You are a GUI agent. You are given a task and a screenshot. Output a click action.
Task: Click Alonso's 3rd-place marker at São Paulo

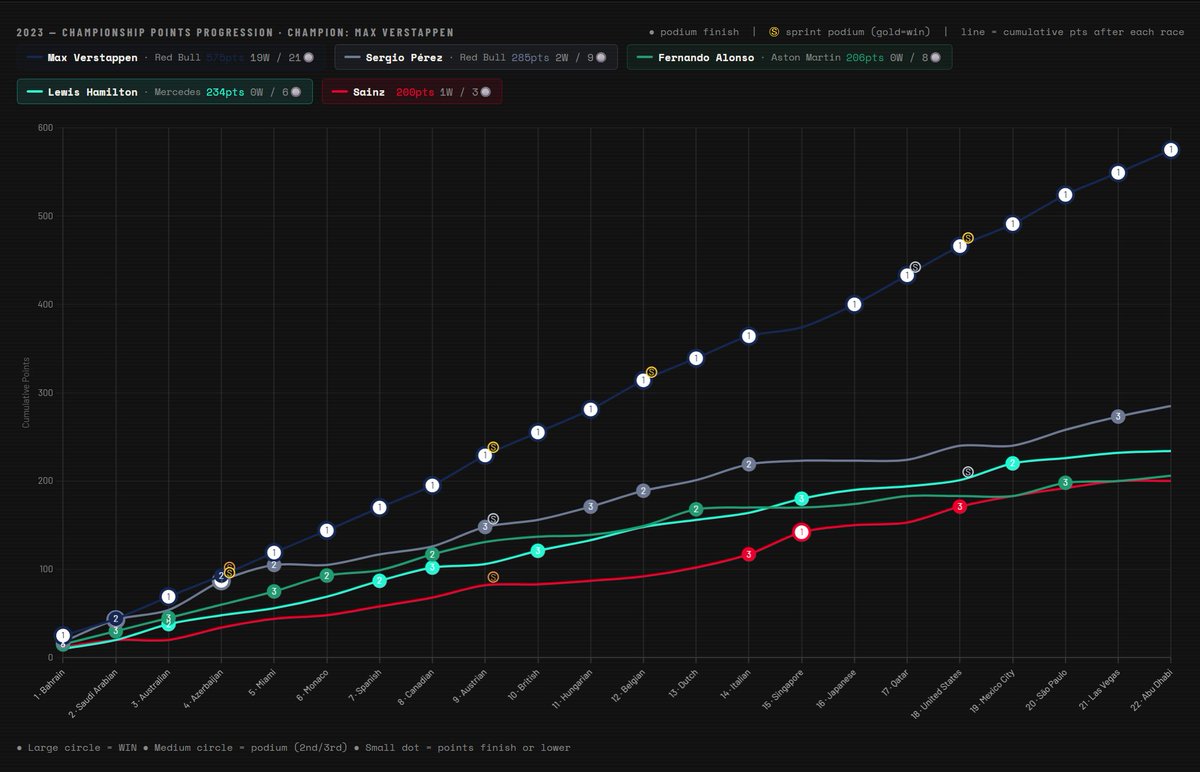click(1065, 483)
